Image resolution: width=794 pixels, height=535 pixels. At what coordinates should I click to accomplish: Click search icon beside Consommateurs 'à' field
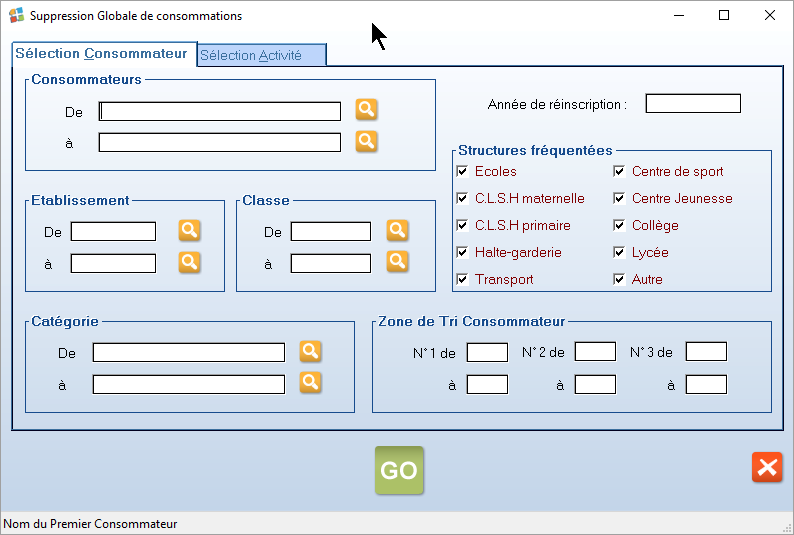367,141
